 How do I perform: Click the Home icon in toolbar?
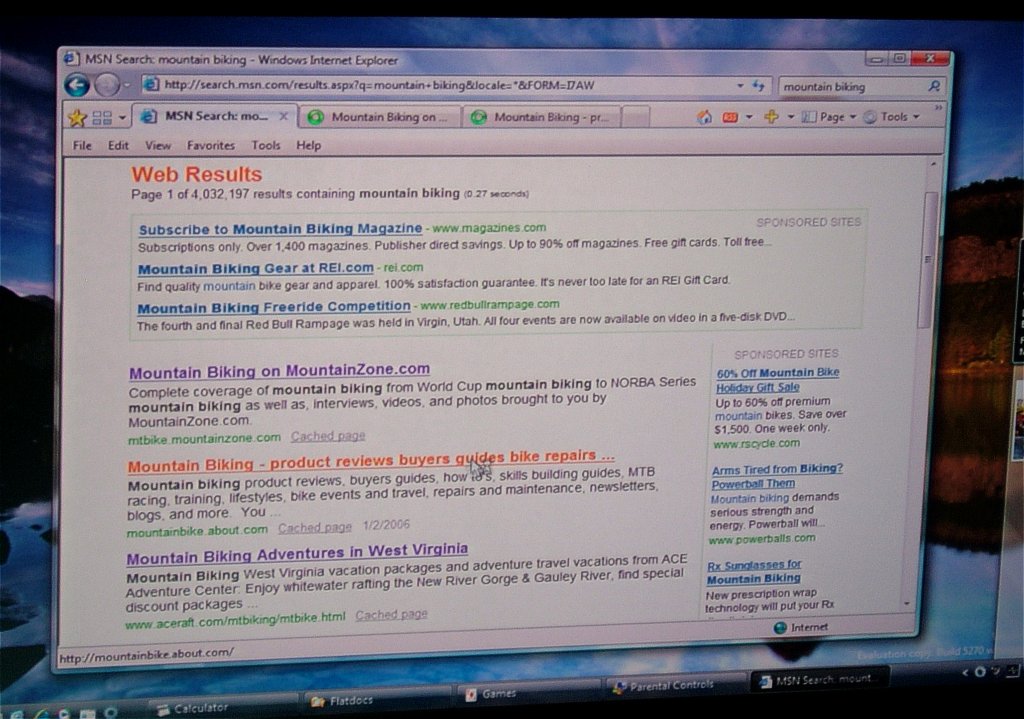click(704, 117)
